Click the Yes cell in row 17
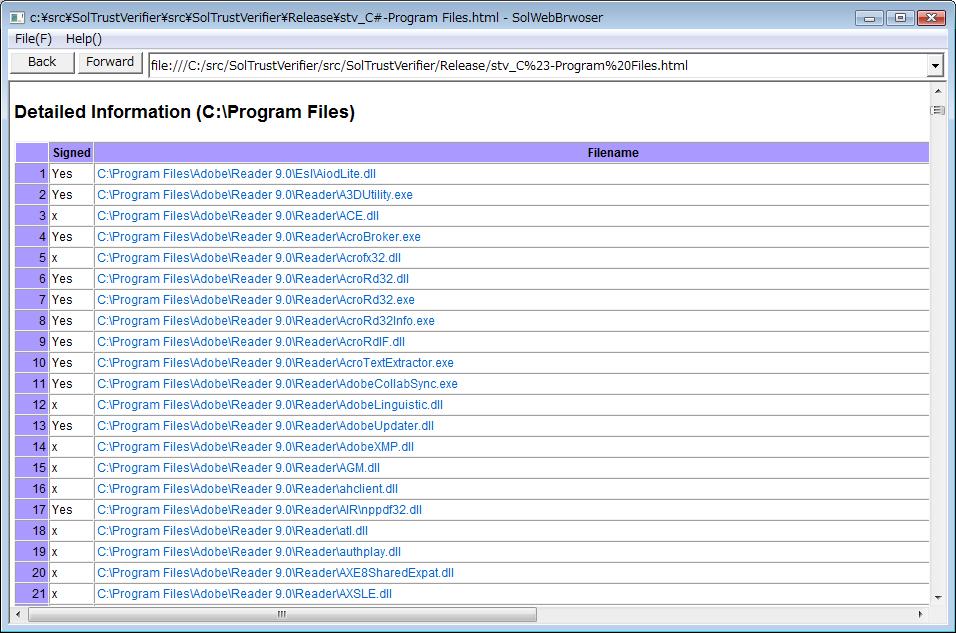Screen dimensions: 956x633 [71, 510]
